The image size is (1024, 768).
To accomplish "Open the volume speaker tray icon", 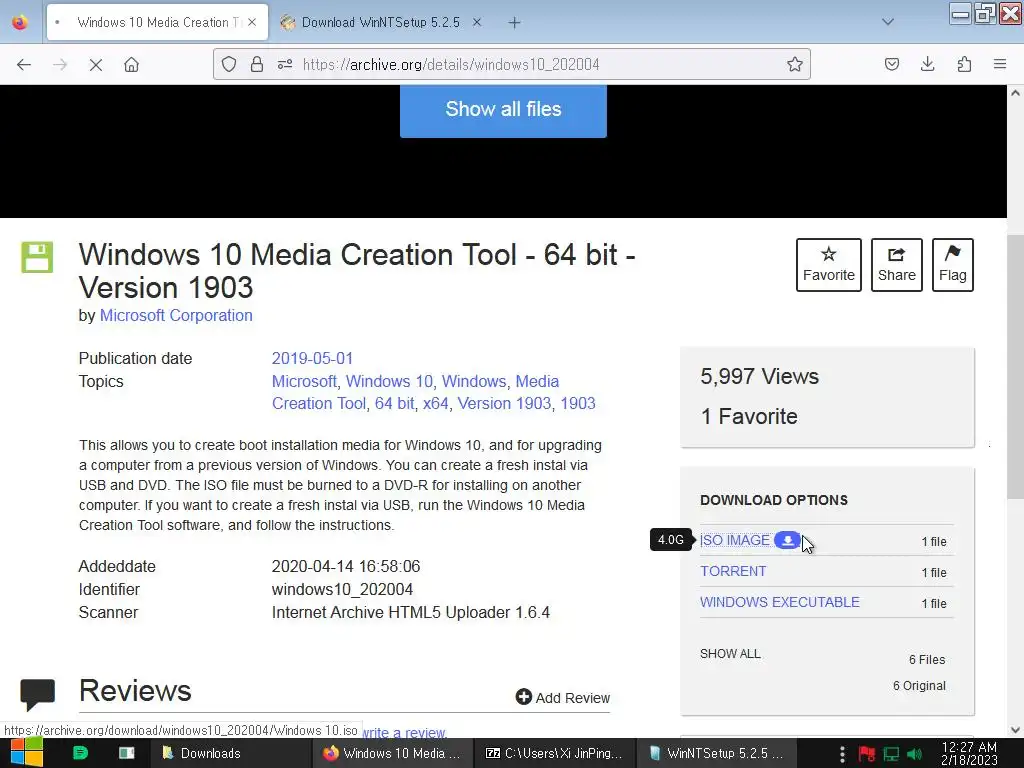I will [914, 754].
